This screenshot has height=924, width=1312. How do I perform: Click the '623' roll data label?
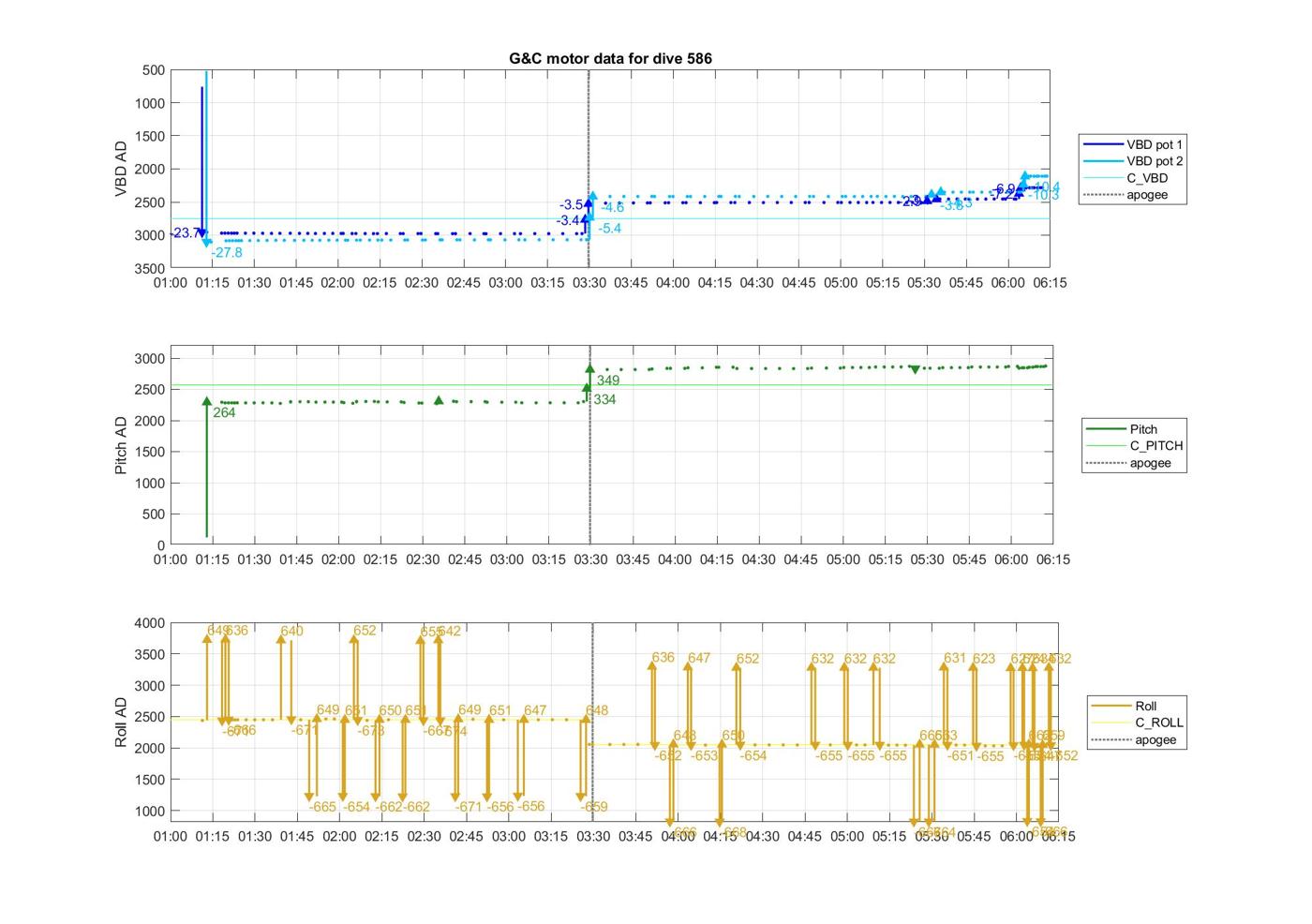pyautogui.click(x=984, y=660)
